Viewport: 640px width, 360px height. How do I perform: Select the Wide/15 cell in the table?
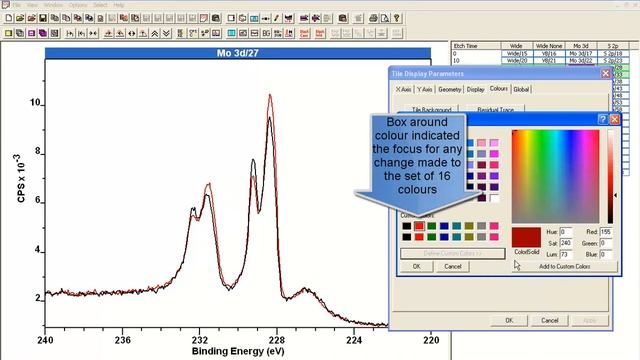pyautogui.click(x=517, y=53)
